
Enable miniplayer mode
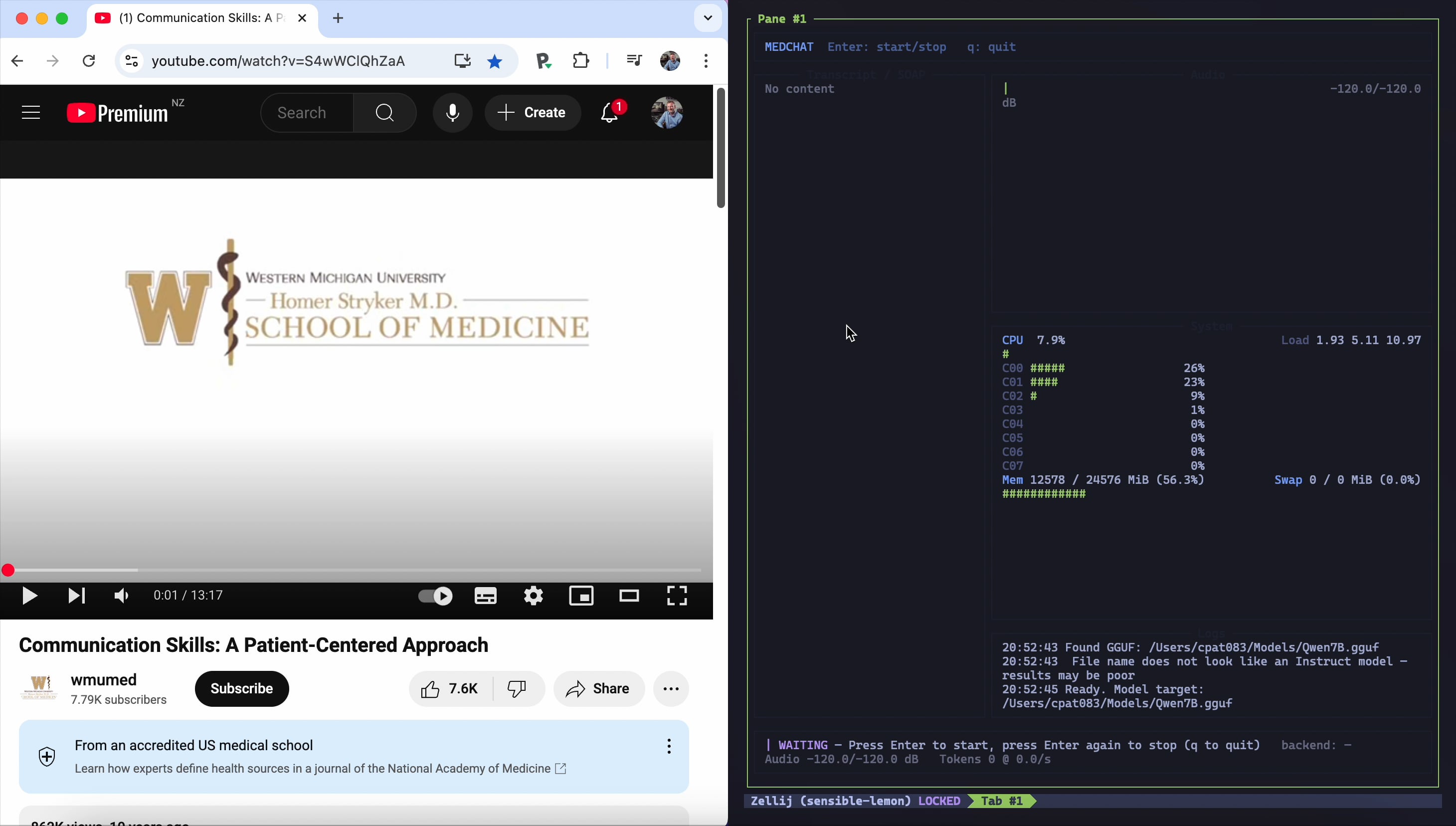(x=581, y=596)
